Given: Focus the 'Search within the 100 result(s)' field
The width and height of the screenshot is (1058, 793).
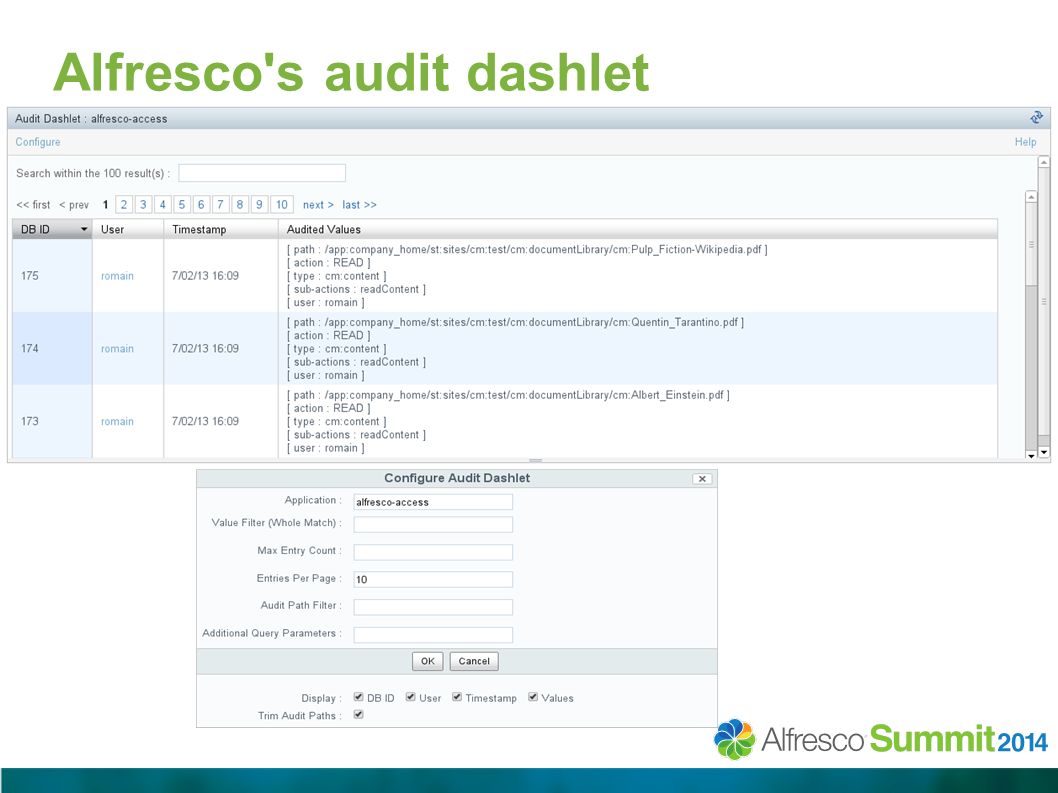Looking at the screenshot, I should tap(262, 173).
